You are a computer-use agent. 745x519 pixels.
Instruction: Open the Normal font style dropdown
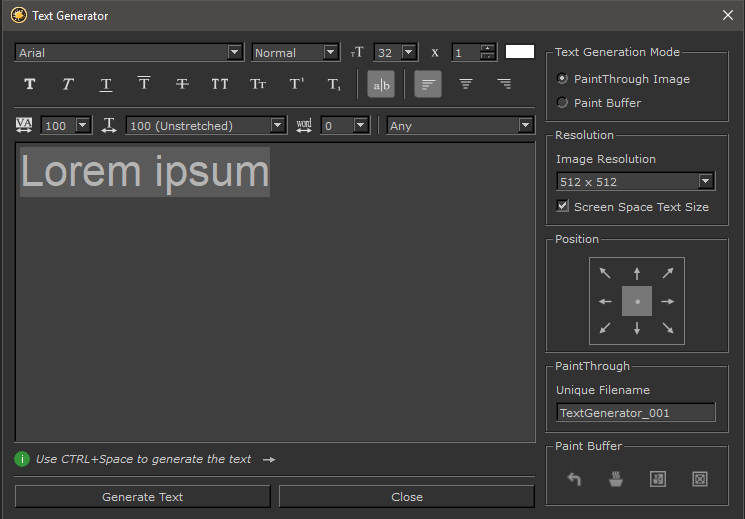point(331,52)
